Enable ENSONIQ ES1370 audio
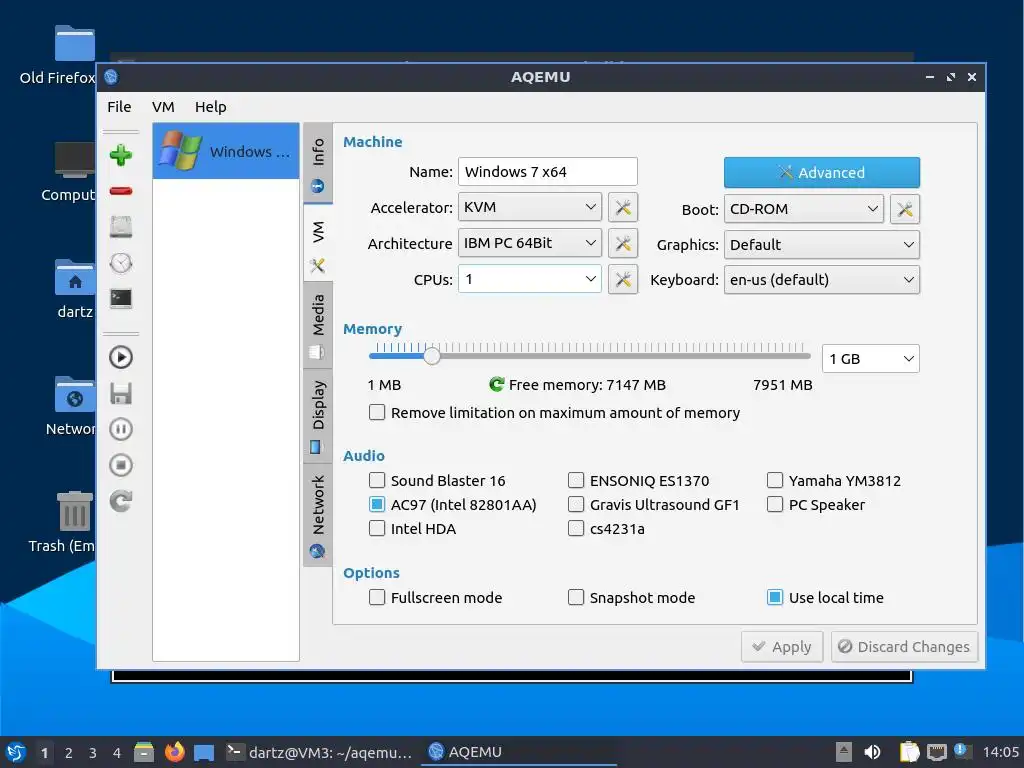1024x768 pixels. [x=576, y=480]
